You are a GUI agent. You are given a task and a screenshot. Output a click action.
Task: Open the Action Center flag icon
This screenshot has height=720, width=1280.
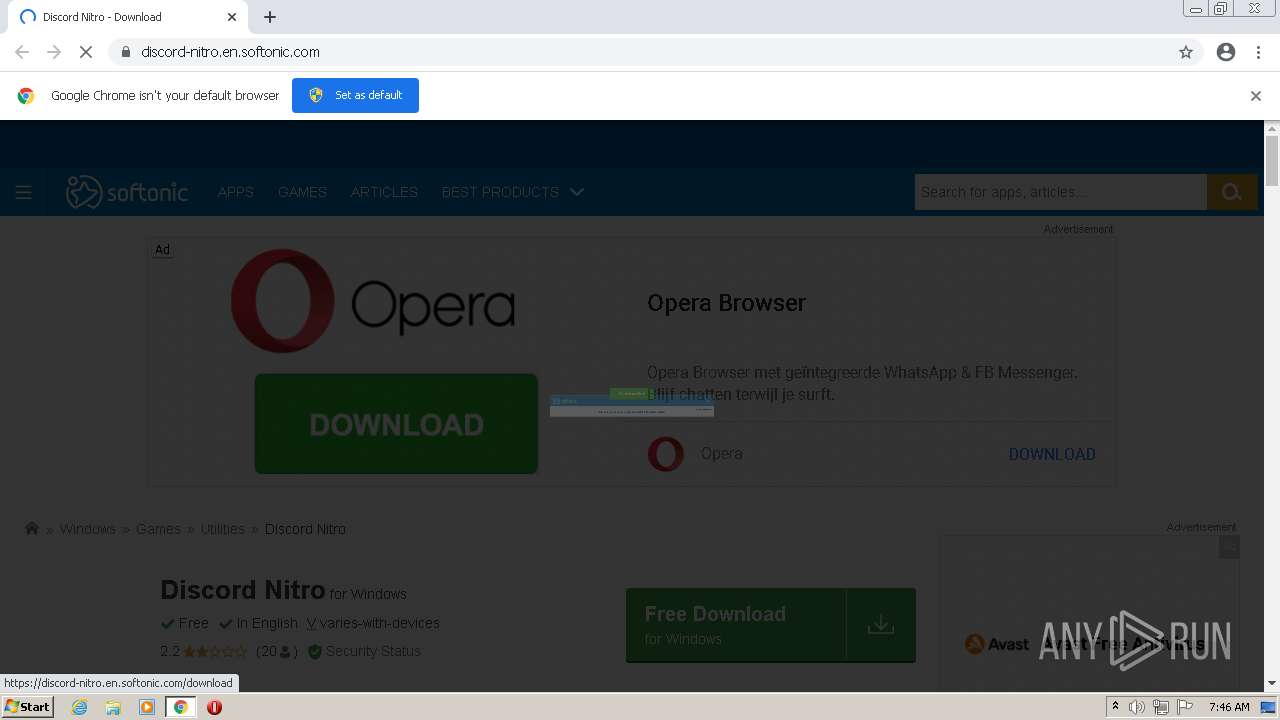1184,707
